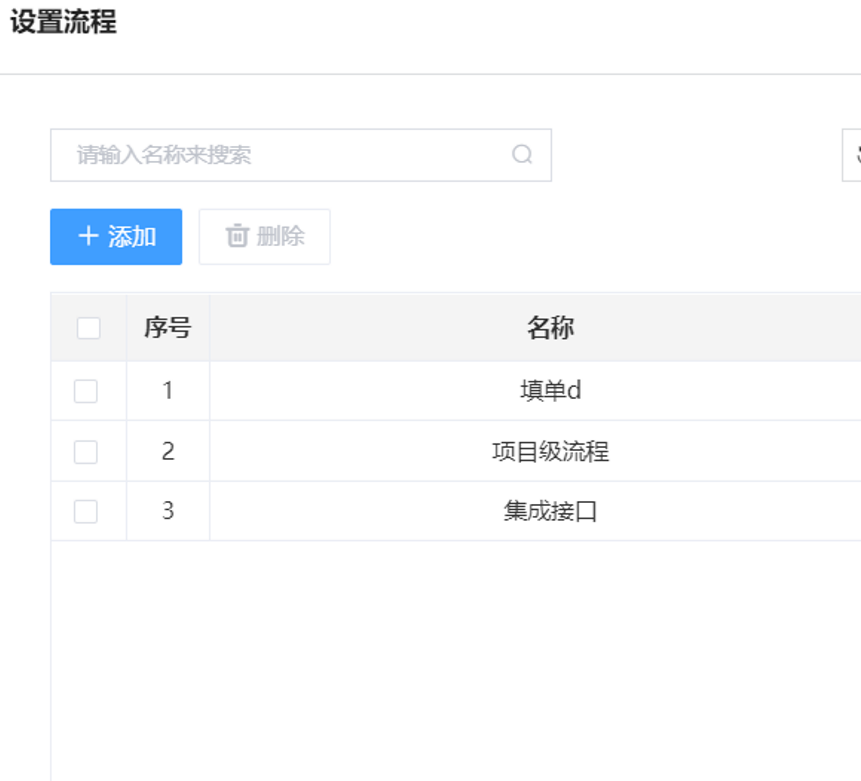This screenshot has width=861, height=781.
Task: Click the 名称 column header
Action: point(551,328)
